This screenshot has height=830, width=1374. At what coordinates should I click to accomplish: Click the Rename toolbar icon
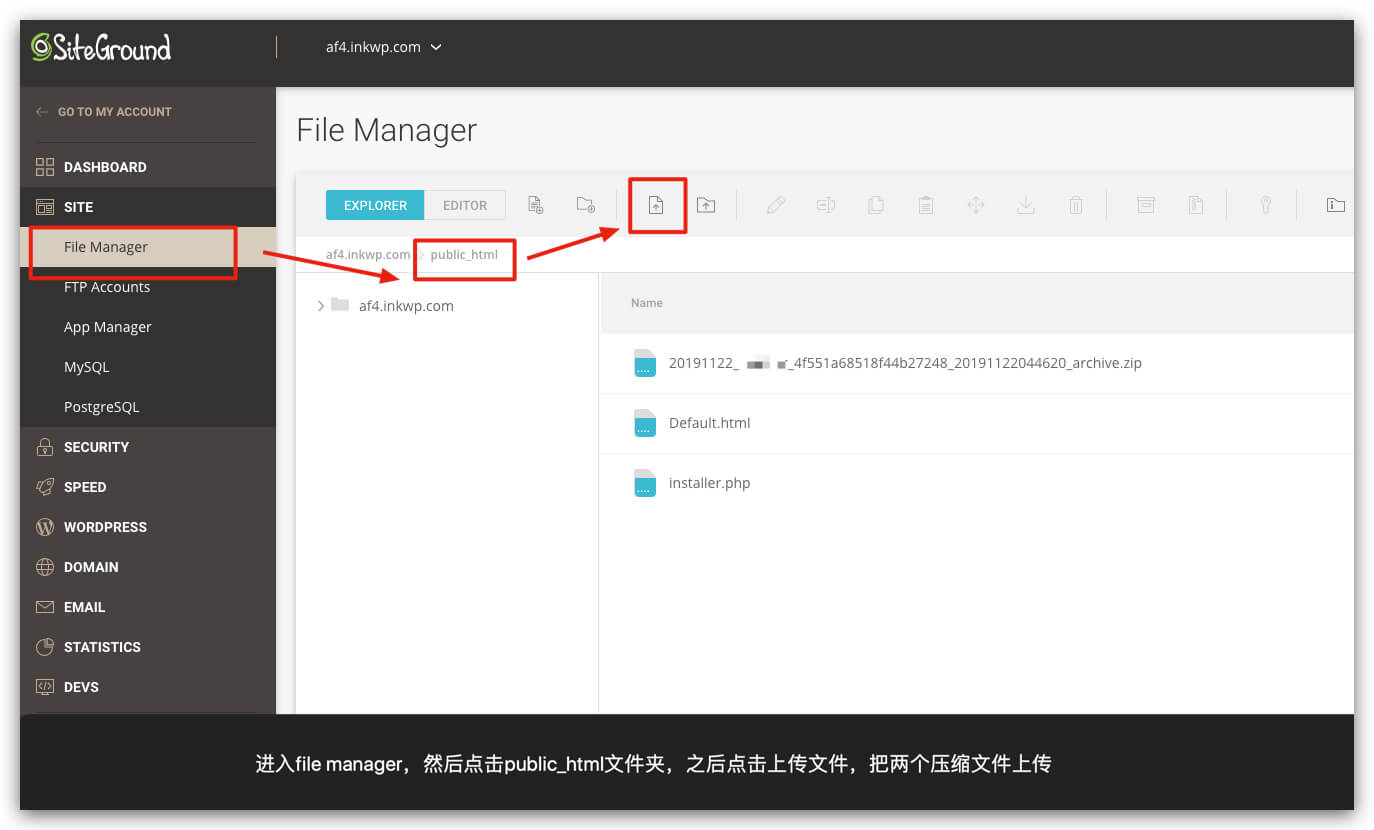coord(826,205)
